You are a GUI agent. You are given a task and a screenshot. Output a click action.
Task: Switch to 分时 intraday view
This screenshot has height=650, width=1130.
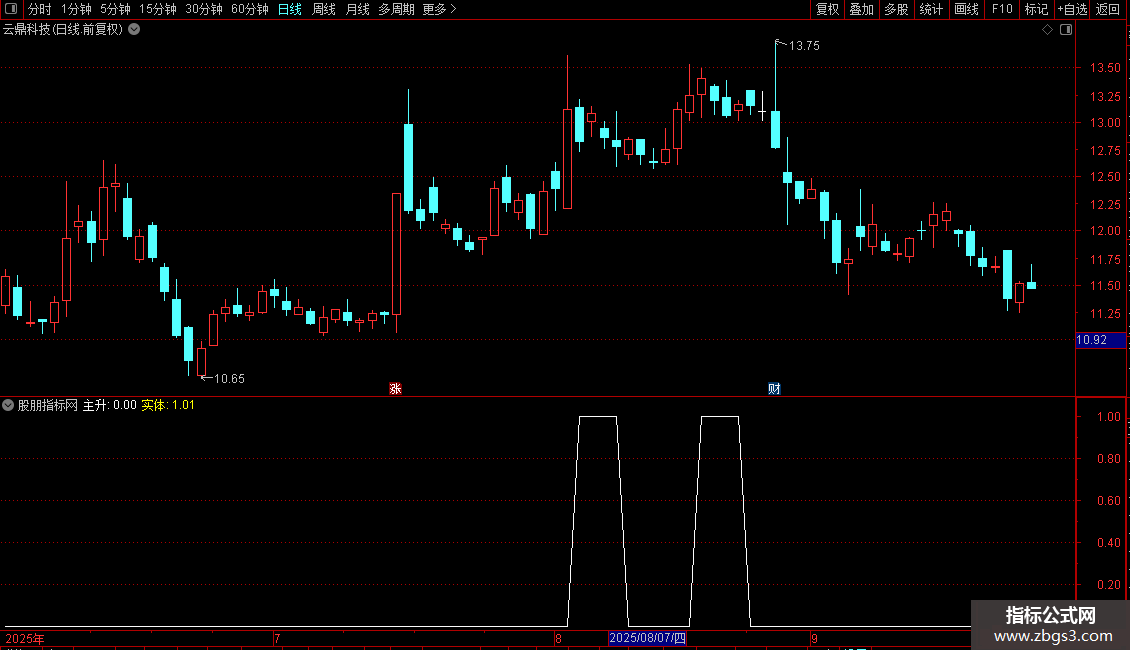tap(40, 9)
